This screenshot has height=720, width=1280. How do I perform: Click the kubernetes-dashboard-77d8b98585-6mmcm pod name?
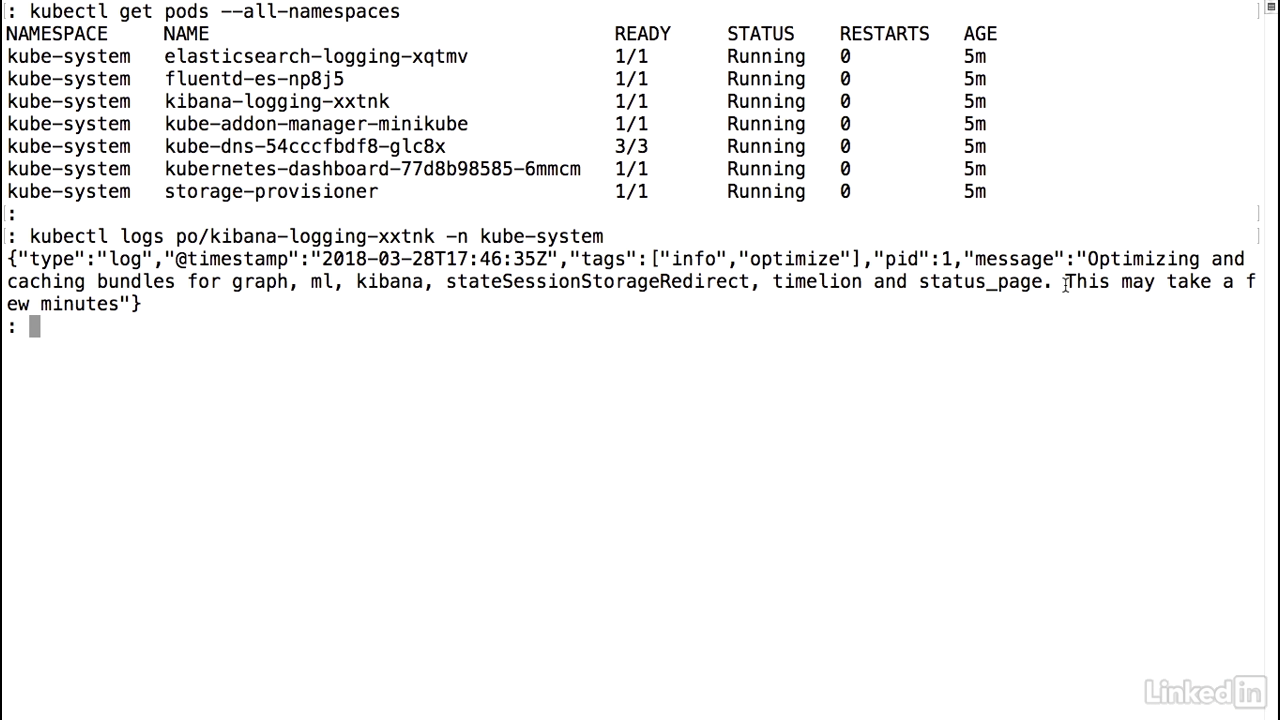[x=372, y=169]
